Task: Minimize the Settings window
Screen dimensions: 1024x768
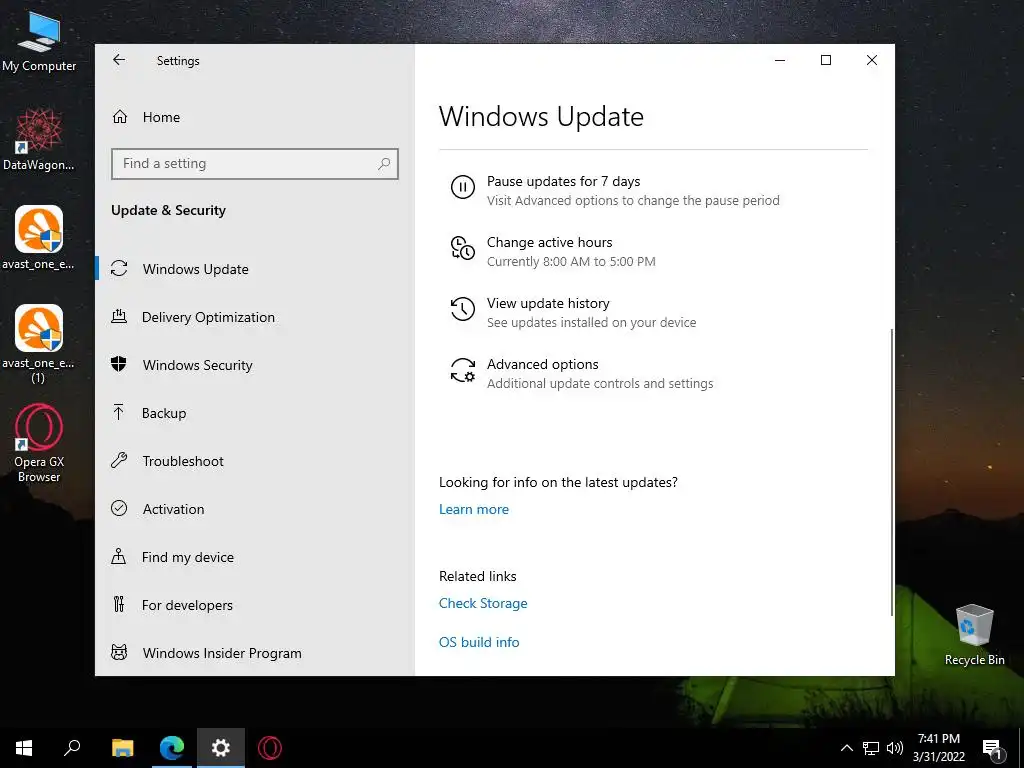Action: click(780, 60)
